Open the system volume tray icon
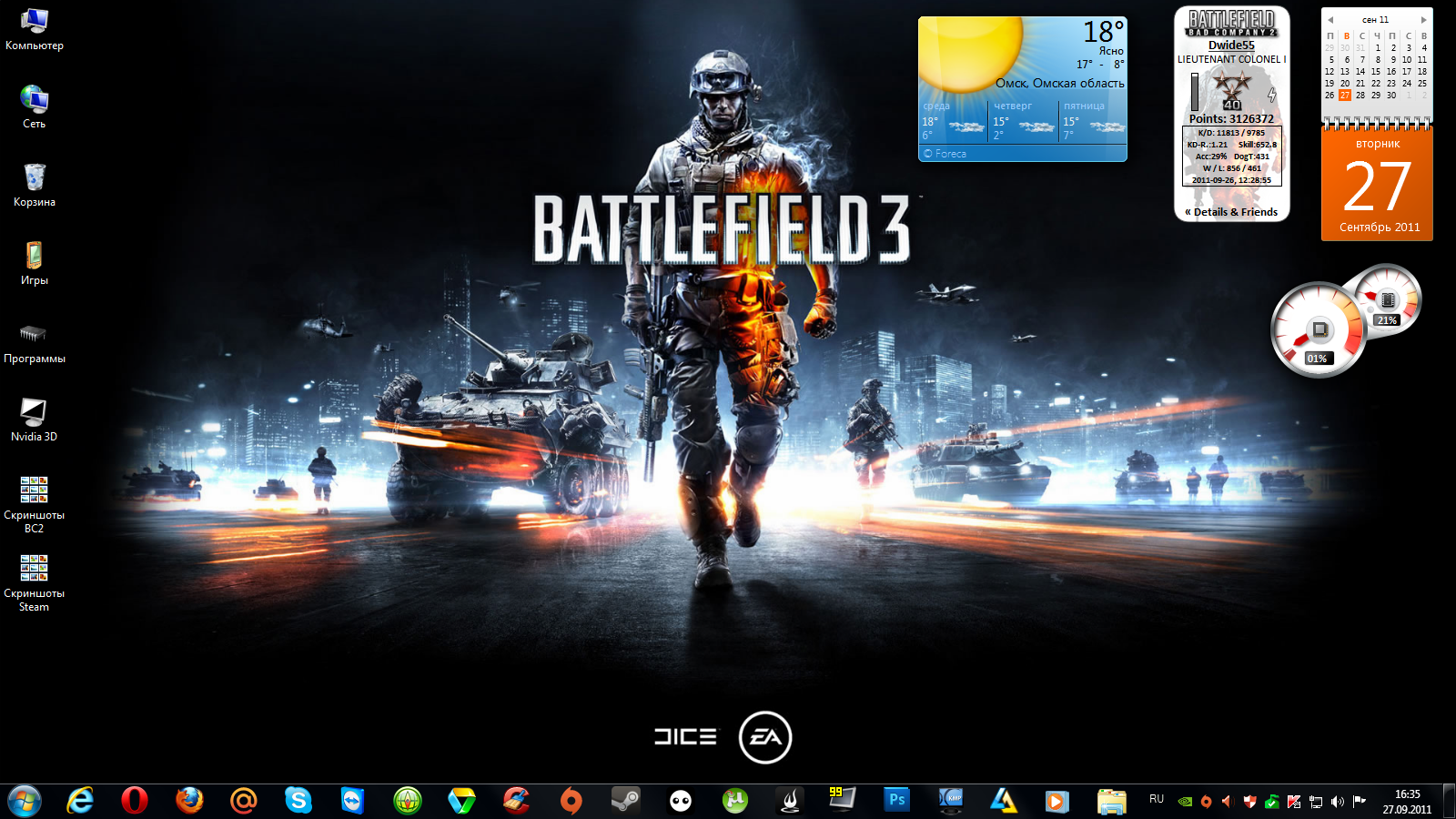The image size is (1456, 819). click(x=1338, y=802)
